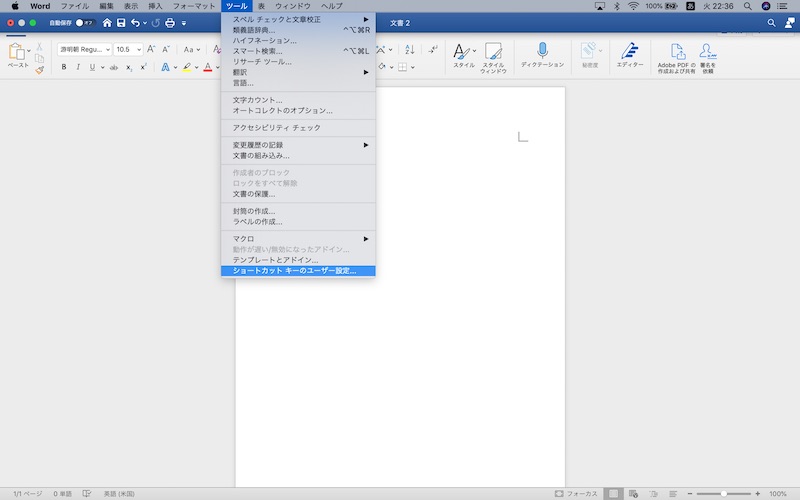Select ショートカット キーのユーザー設定... menu item
The image size is (800, 500).
coord(298,271)
